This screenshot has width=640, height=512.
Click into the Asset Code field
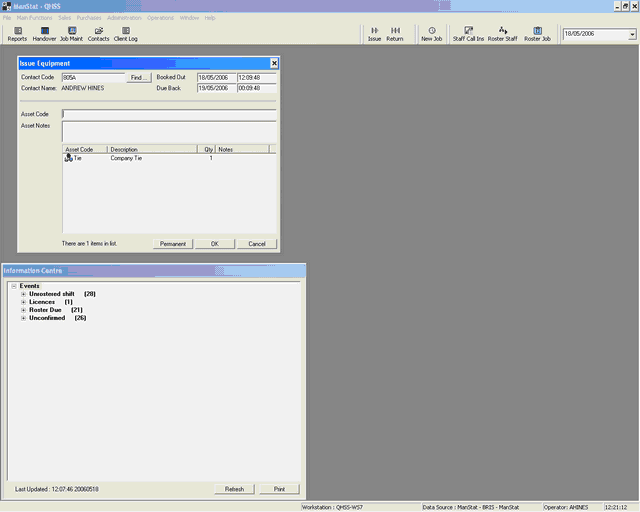coord(168,114)
